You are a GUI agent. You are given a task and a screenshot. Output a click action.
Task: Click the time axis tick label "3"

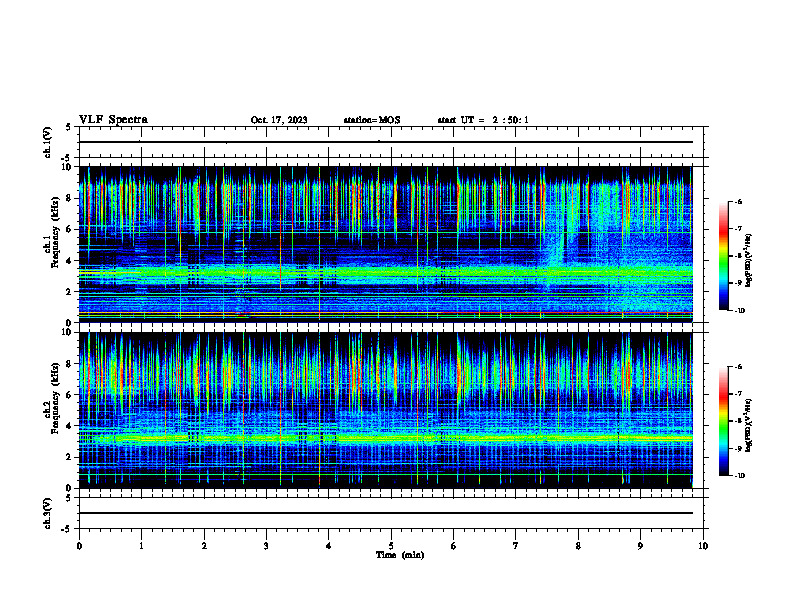[266, 546]
